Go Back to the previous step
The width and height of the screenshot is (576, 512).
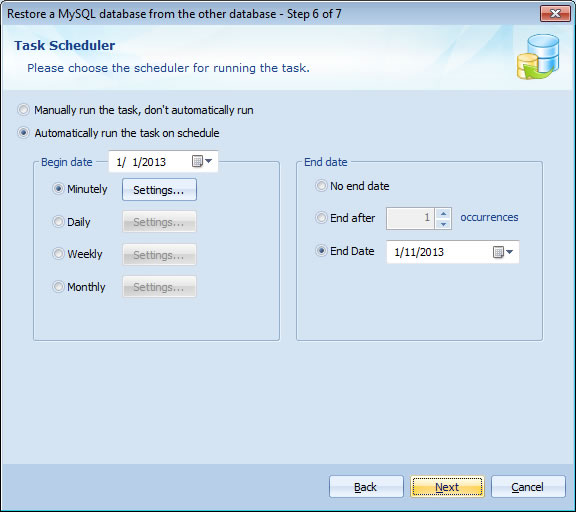tap(366, 487)
